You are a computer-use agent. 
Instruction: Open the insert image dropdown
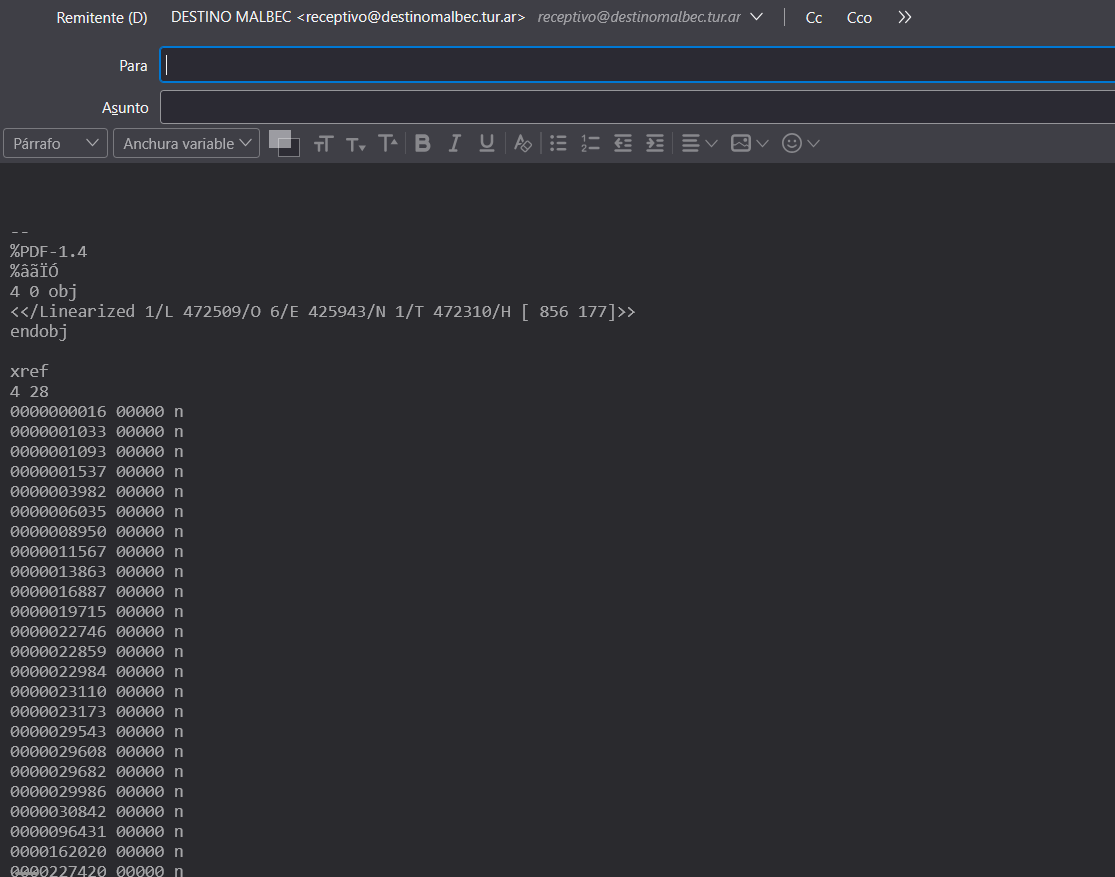[749, 143]
